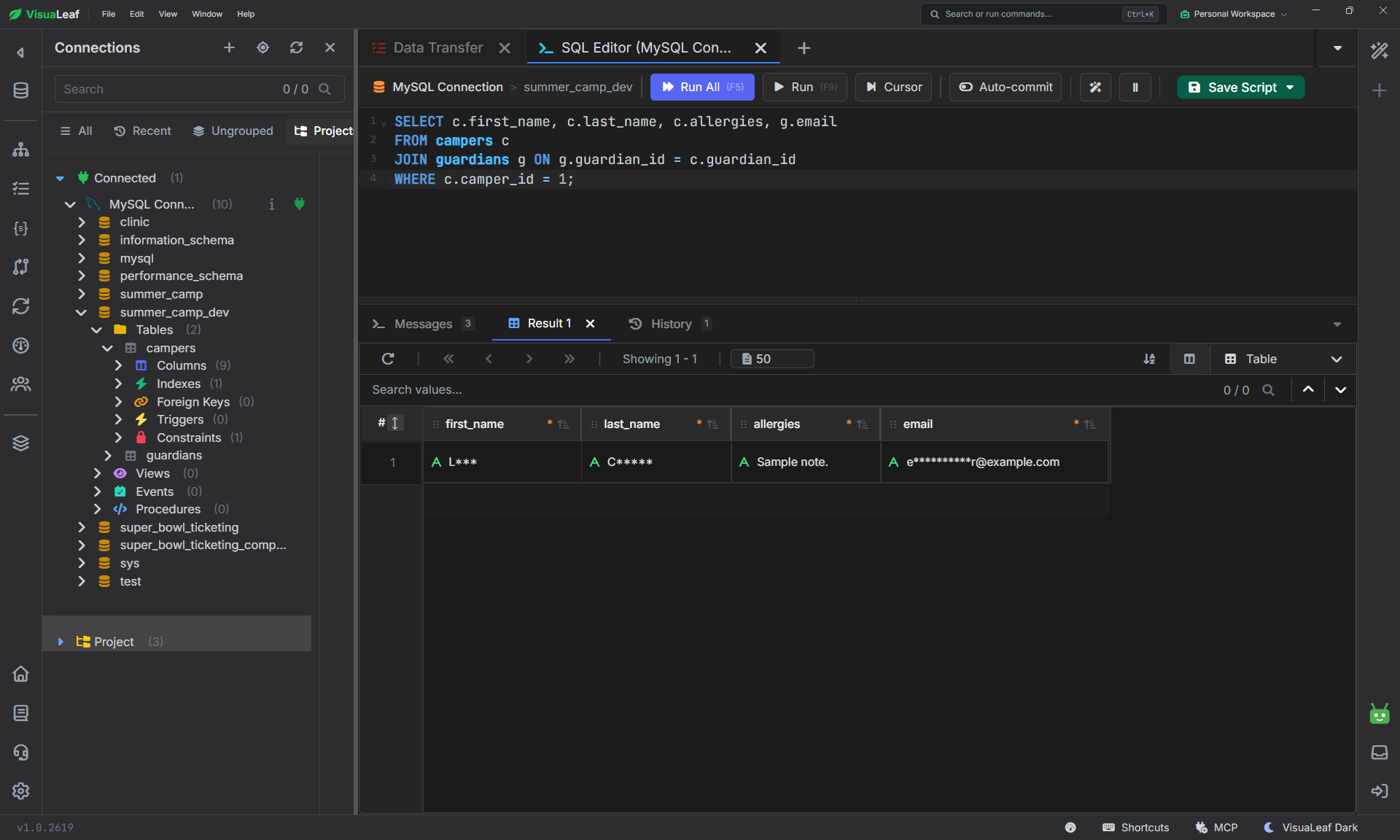1400x840 pixels.
Task: Toggle column layout view in results toolbar
Action: point(1189,359)
